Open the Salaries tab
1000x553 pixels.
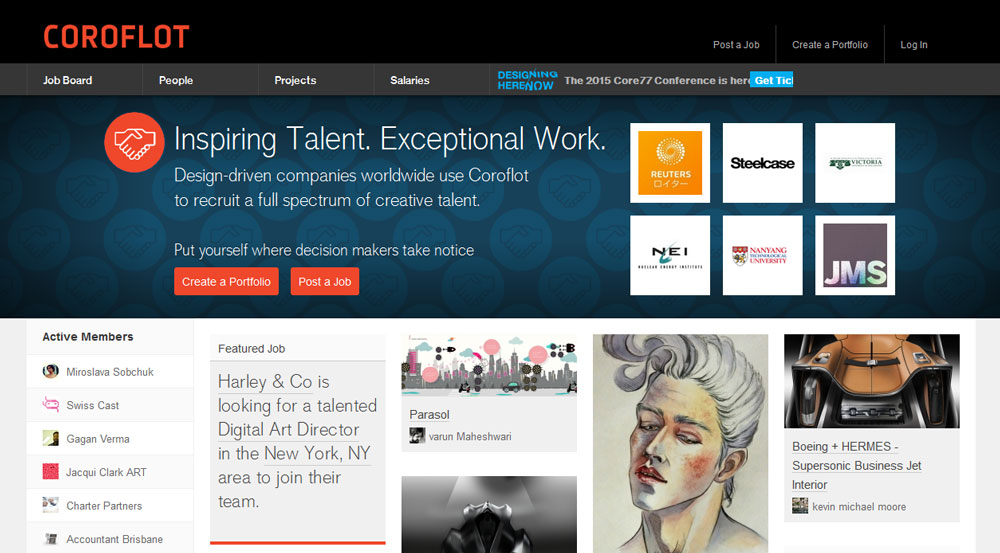pos(409,80)
